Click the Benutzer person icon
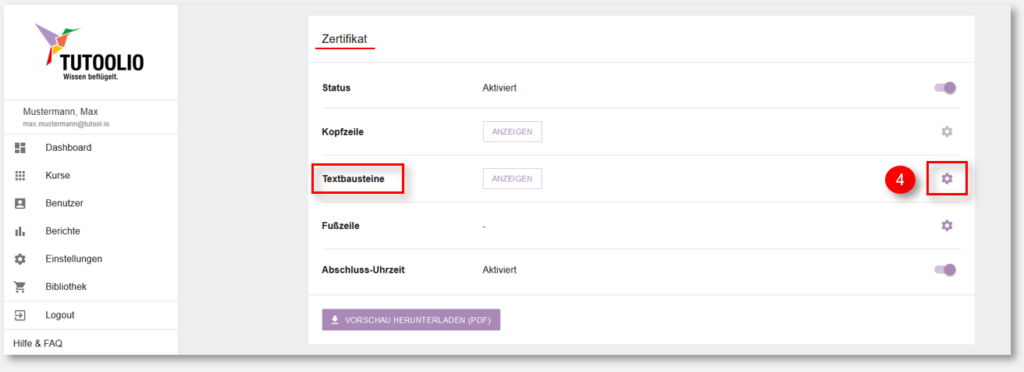This screenshot has height=372, width=1024. point(20,203)
